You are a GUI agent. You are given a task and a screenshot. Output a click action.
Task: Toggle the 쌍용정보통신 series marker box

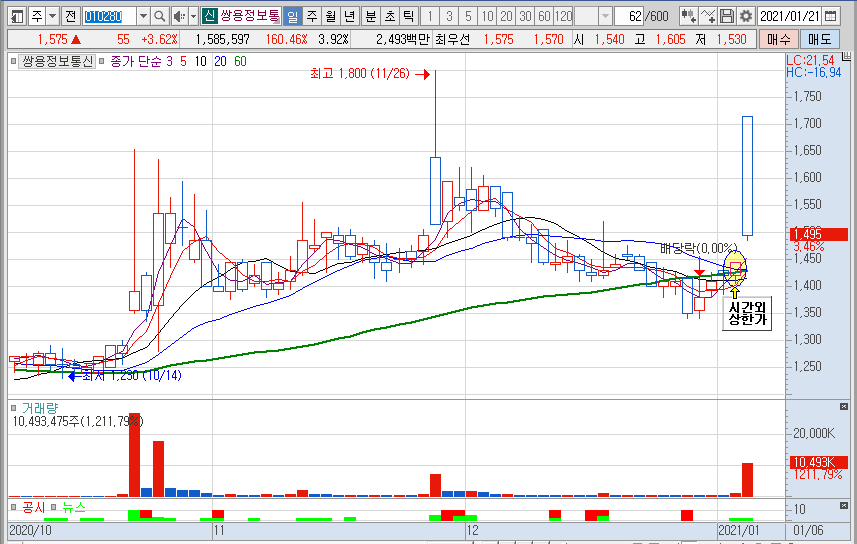[x=13, y=62]
